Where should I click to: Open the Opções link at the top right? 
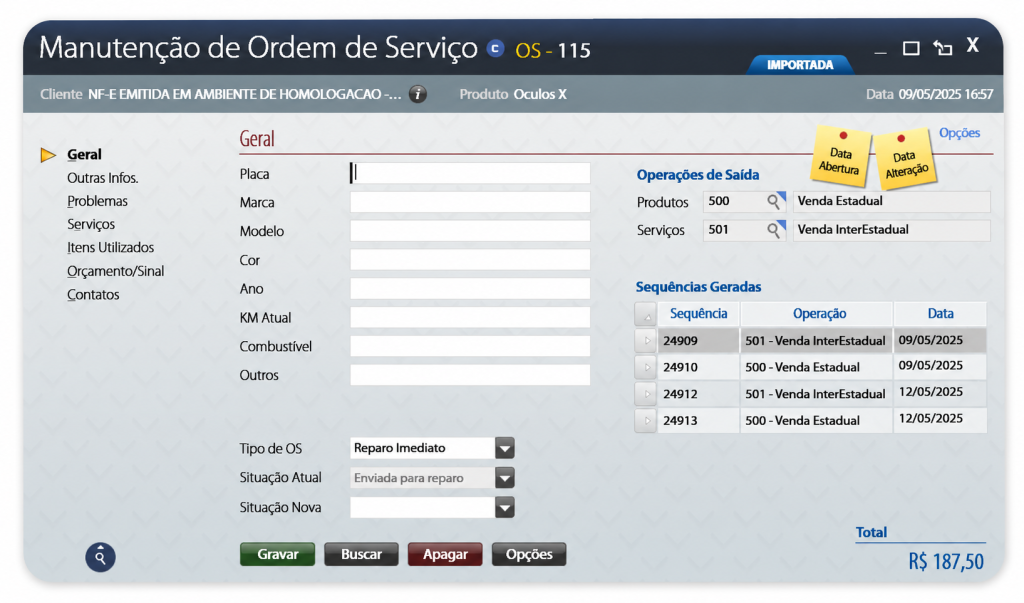pos(959,133)
